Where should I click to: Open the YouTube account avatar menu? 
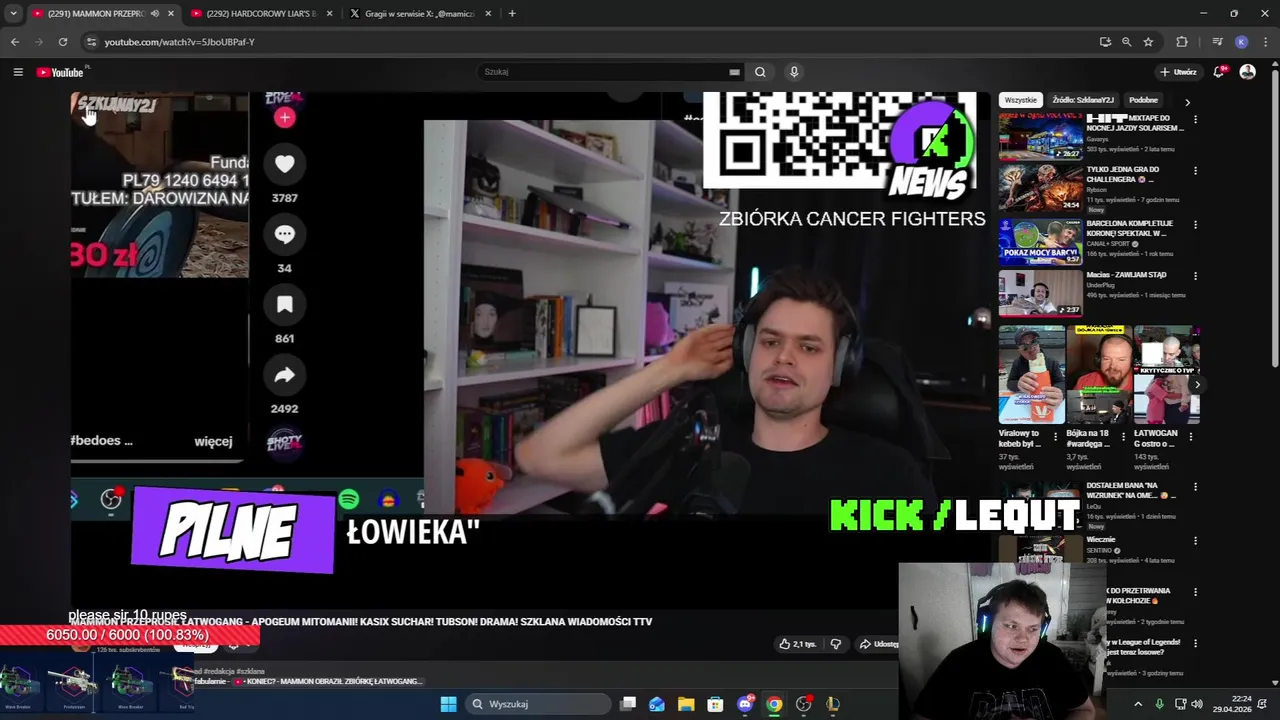[x=1247, y=72]
